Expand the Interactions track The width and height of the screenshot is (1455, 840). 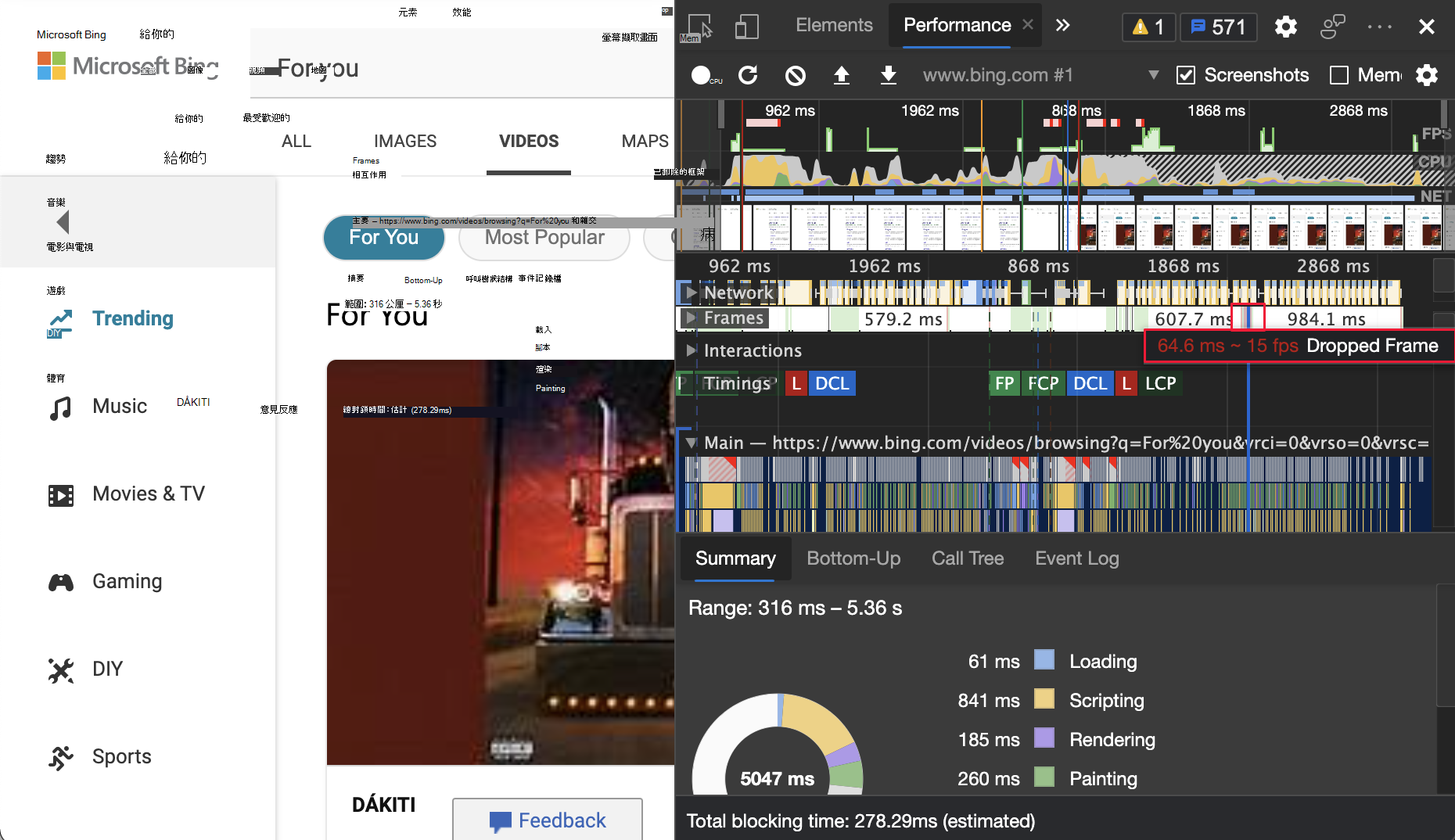[x=691, y=350]
